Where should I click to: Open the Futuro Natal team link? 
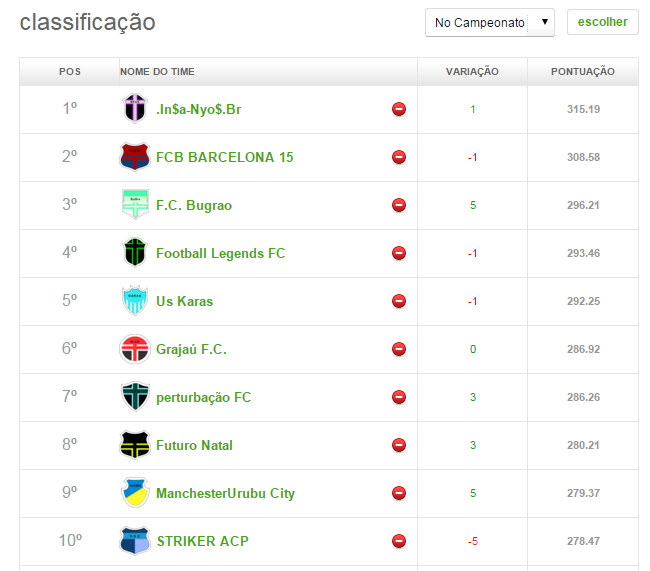coord(194,445)
